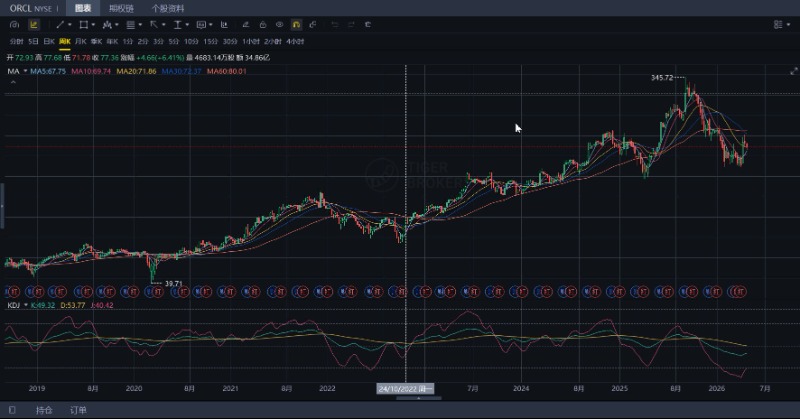Click the undo arrow icon

coord(335,24)
